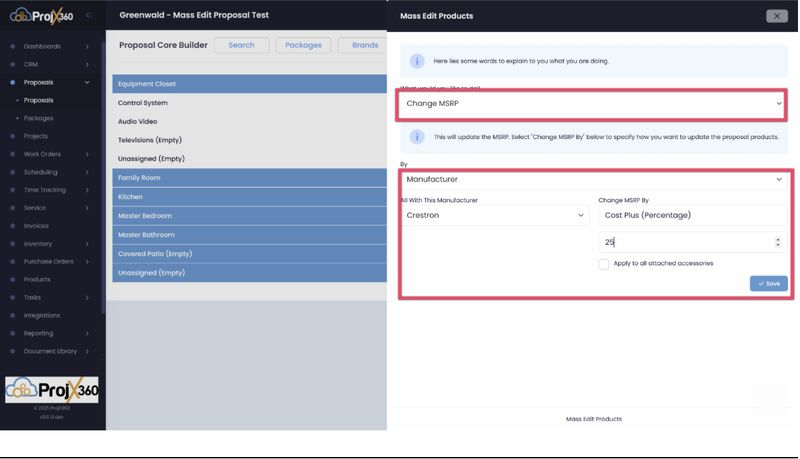Image resolution: width=800 pixels, height=459 pixels.
Task: Expand the Tasks sidebar chevron
Action: pos(87,297)
